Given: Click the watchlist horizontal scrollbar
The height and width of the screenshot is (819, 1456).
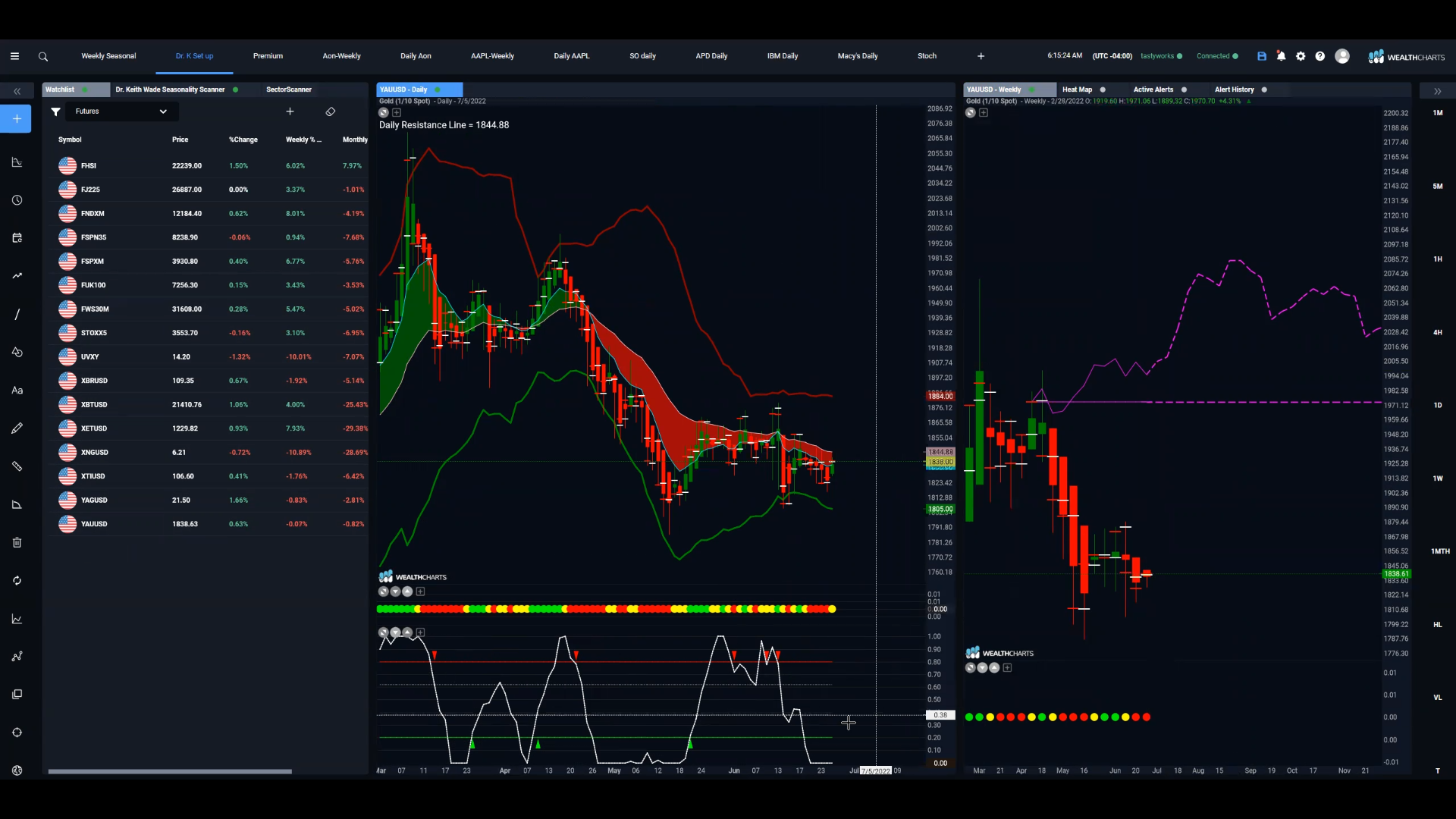Looking at the screenshot, I should (x=170, y=772).
